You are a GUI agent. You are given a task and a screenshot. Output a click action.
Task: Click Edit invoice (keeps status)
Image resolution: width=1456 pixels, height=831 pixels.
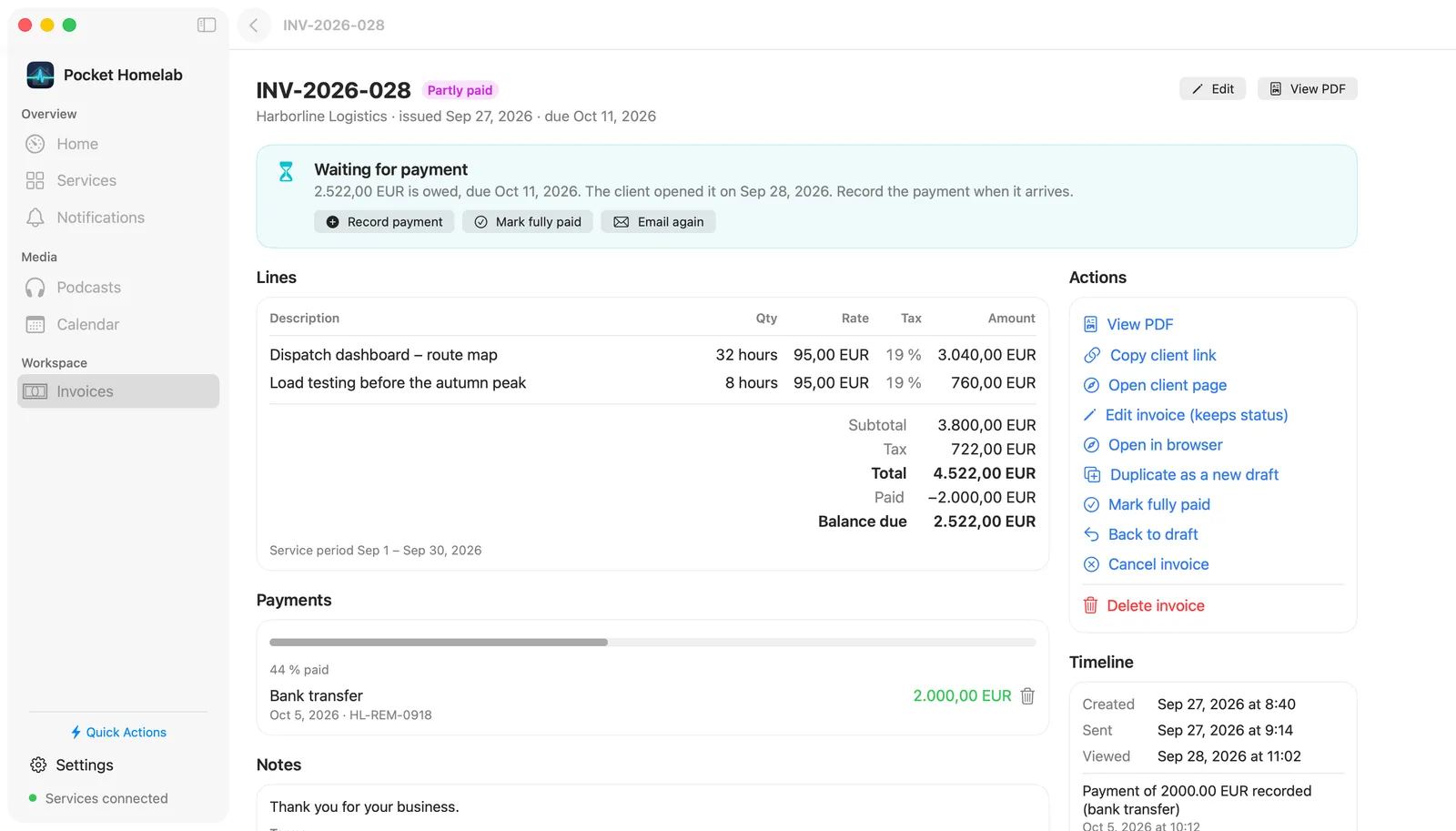coord(1186,415)
